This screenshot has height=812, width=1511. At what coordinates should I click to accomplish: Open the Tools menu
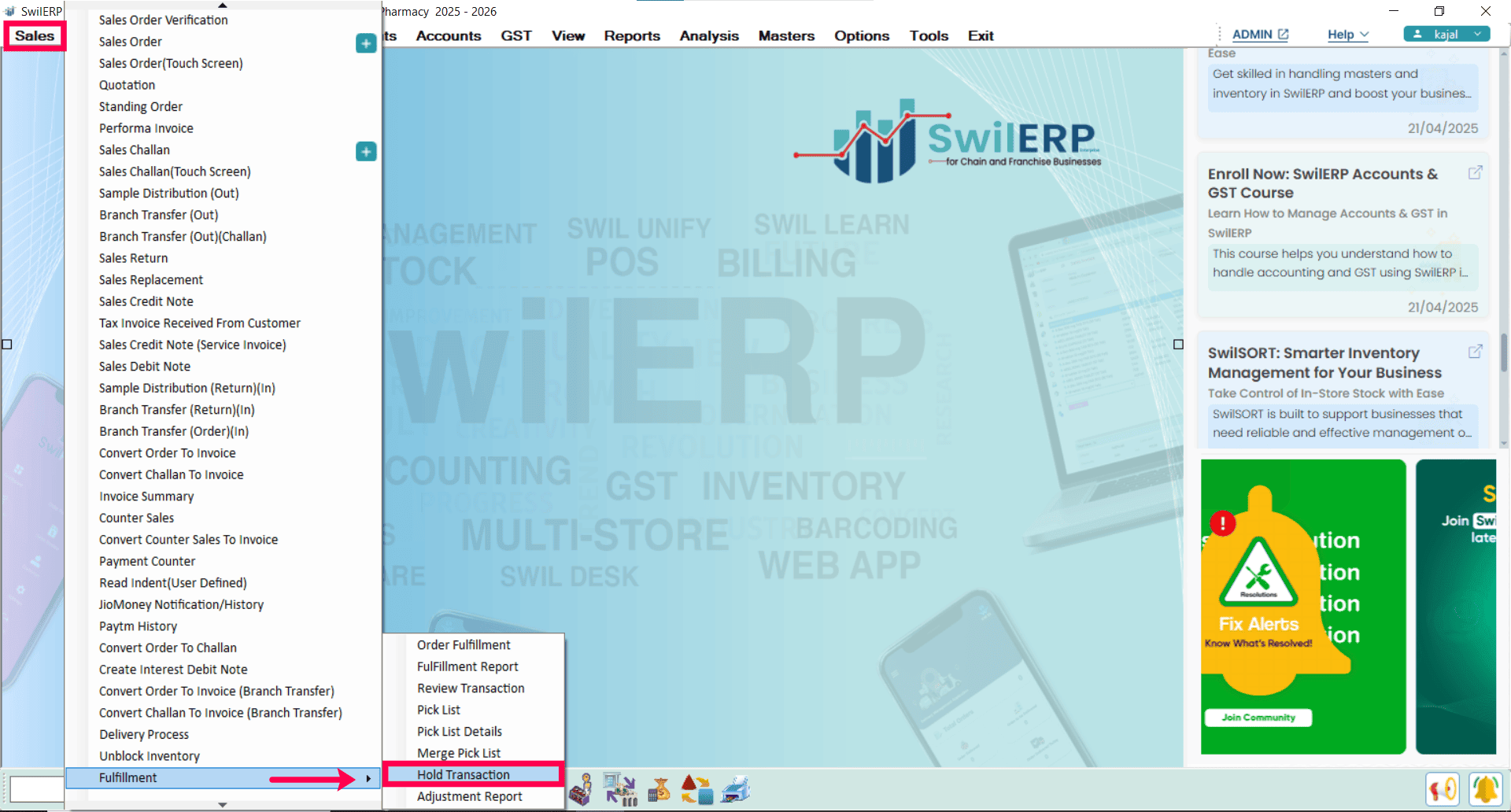pyautogui.click(x=929, y=36)
